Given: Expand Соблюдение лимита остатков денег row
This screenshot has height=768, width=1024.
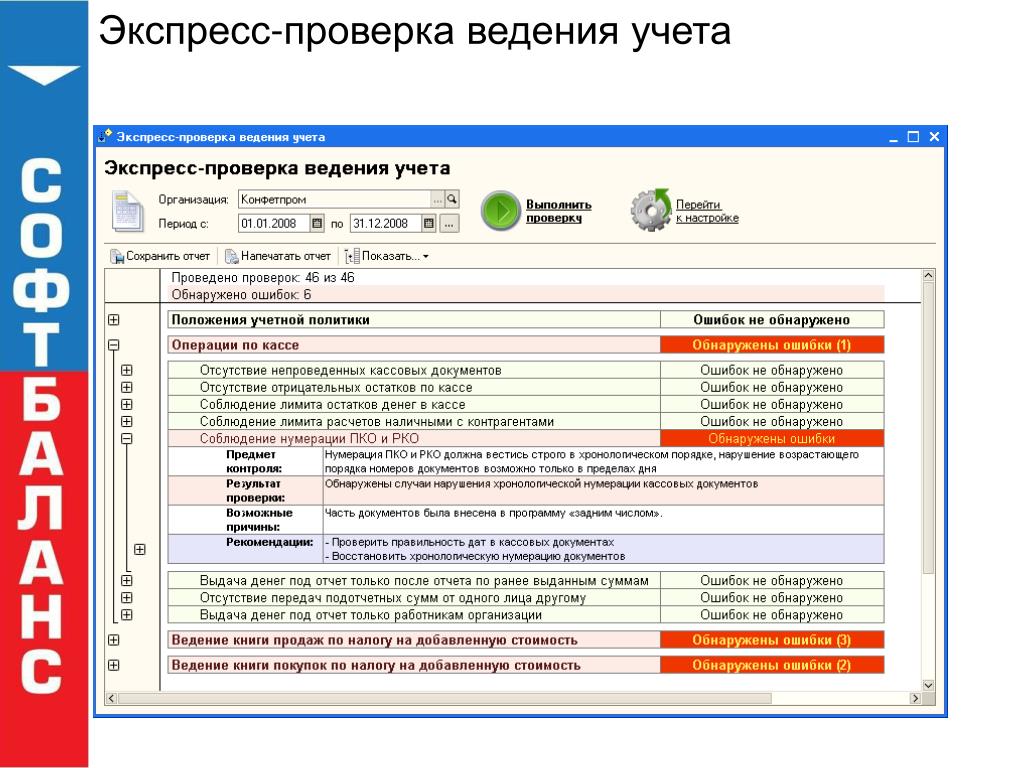Looking at the screenshot, I should click(127, 404).
